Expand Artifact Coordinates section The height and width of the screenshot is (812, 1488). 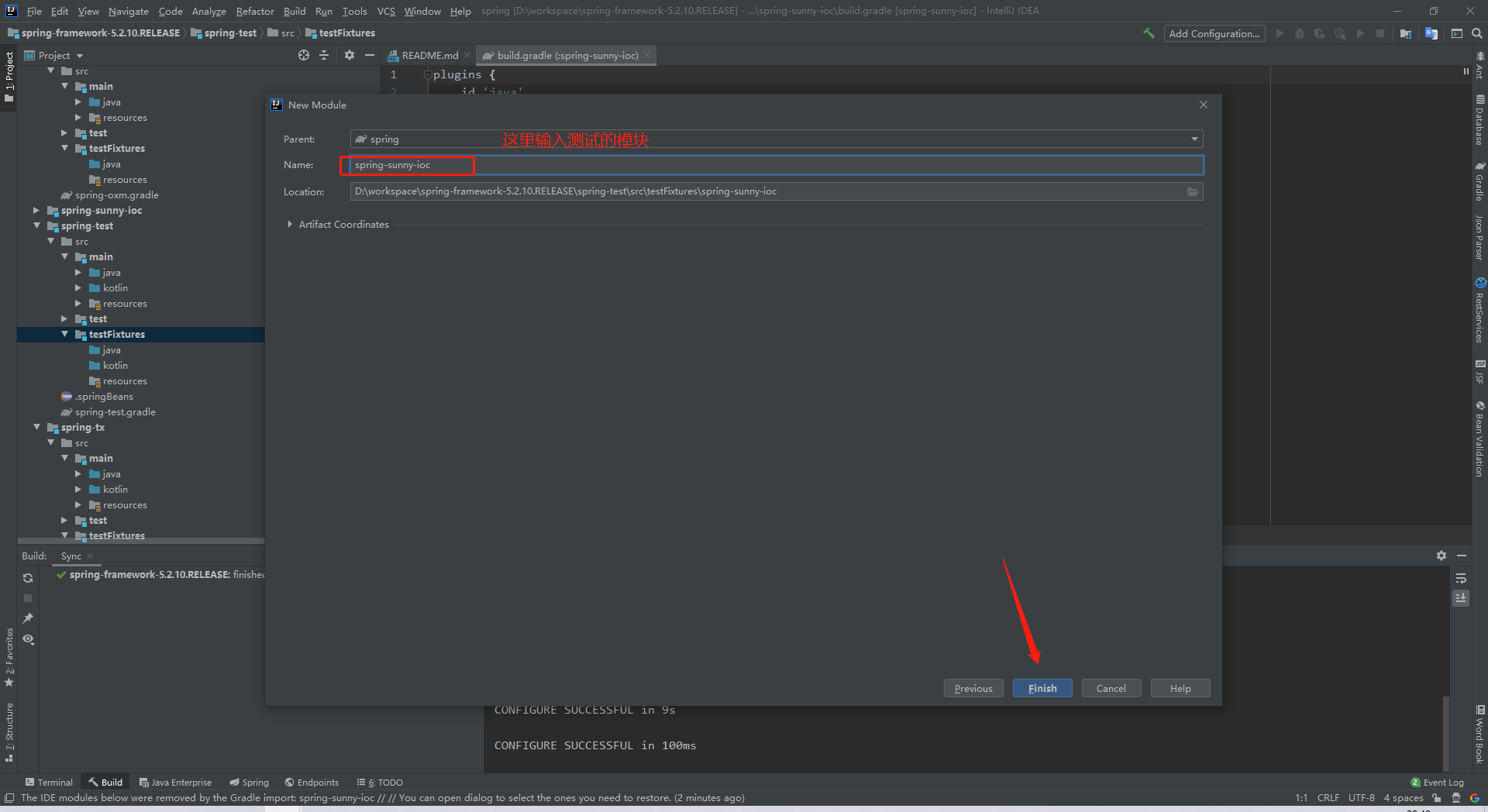(290, 224)
